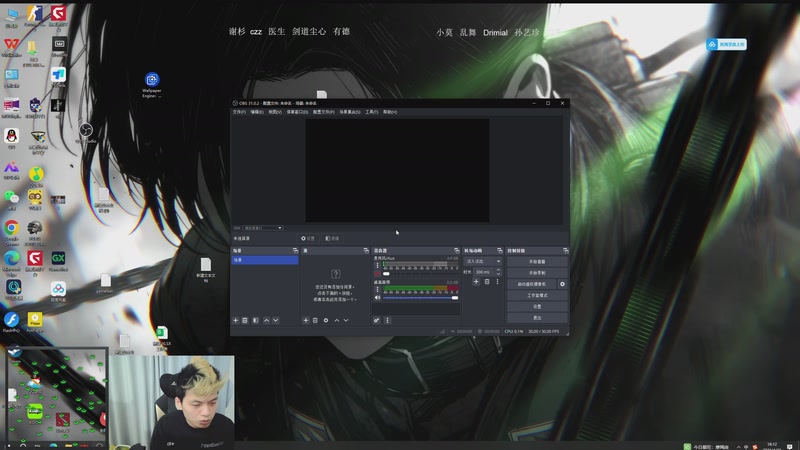The height and width of the screenshot is (450, 800).
Task: Open OBS Studio desktop shortcut
Action: pos(86,133)
